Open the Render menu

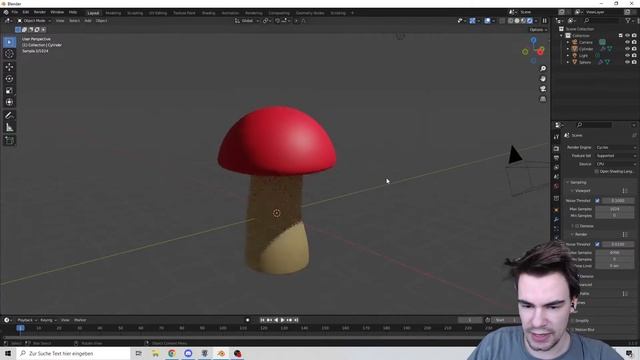(x=40, y=12)
